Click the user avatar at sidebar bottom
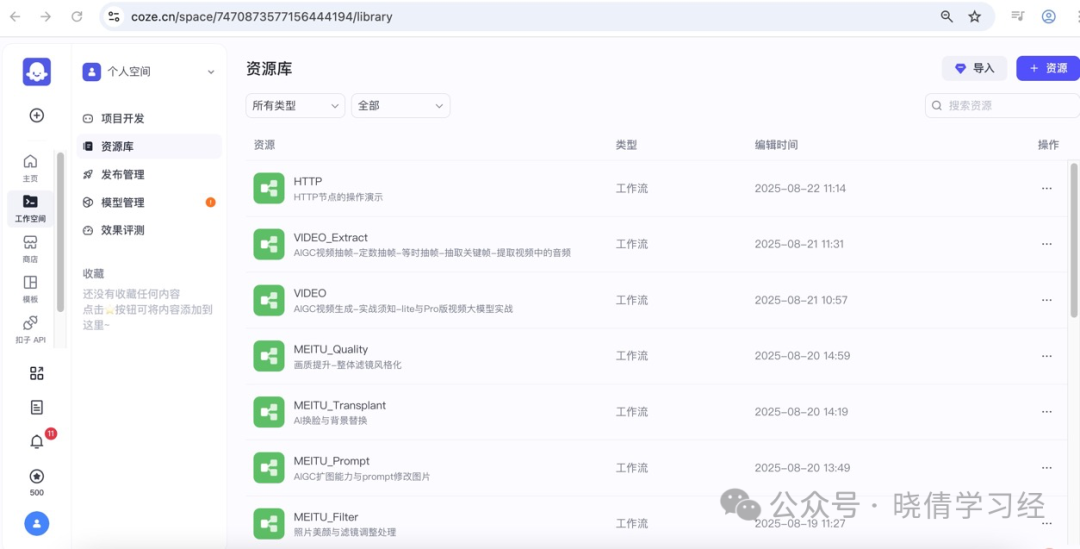The width and height of the screenshot is (1080, 549). pos(37,524)
